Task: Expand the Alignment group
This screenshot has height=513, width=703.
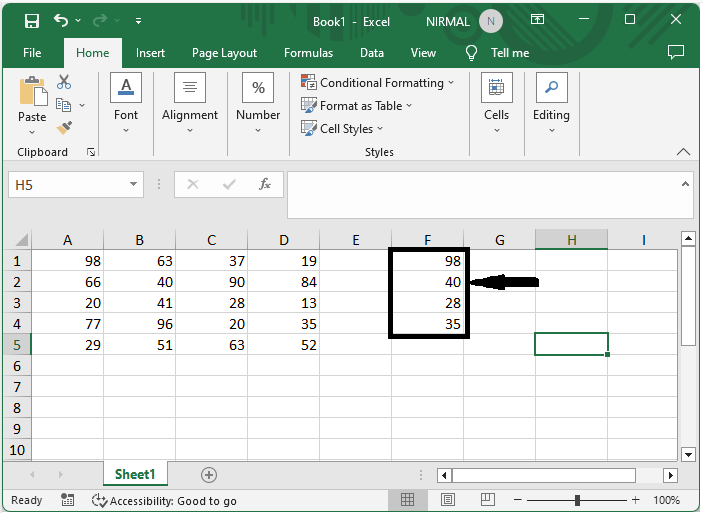Action: 190,103
